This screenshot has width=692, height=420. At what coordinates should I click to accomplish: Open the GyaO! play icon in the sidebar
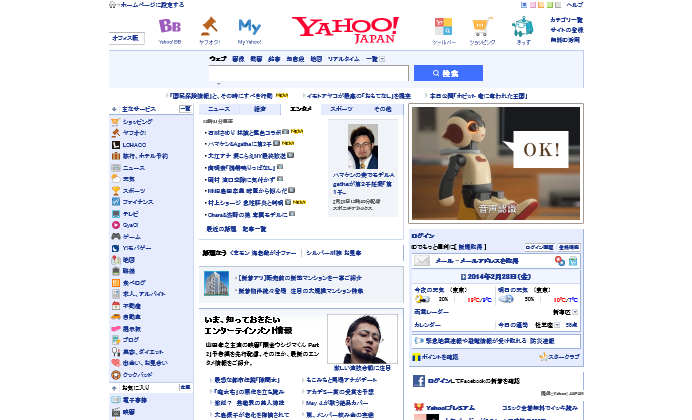coord(116,225)
